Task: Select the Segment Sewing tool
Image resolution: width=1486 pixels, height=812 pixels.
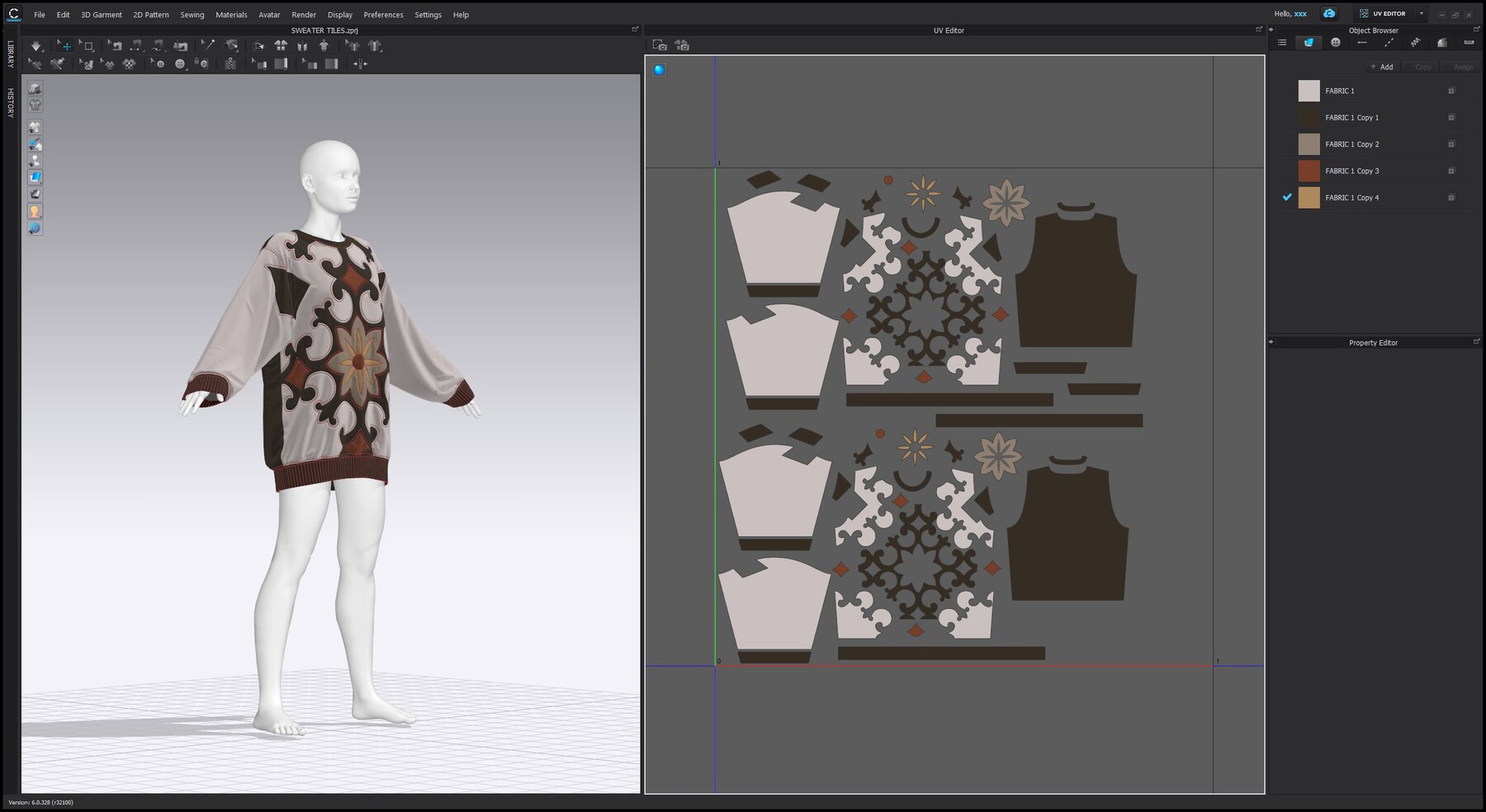Action: 136,46
